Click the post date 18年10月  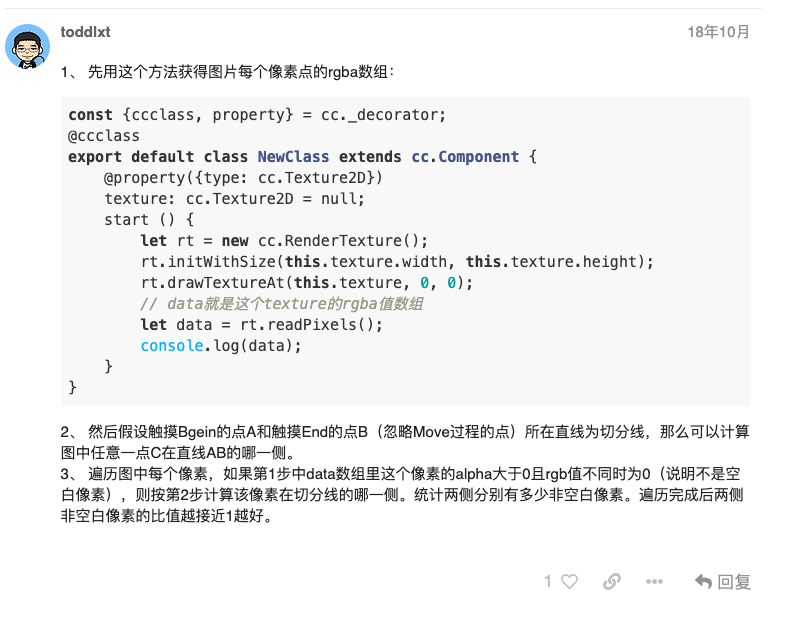tap(718, 32)
